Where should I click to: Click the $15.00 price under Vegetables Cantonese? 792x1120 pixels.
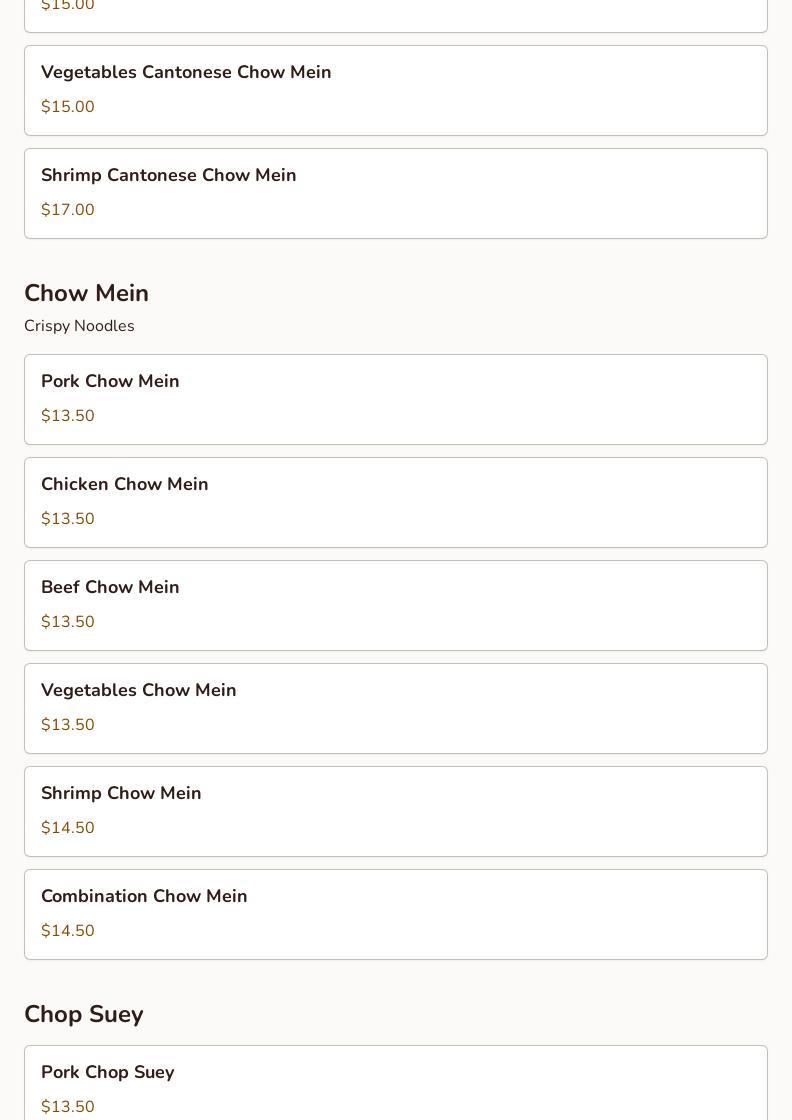[68, 107]
